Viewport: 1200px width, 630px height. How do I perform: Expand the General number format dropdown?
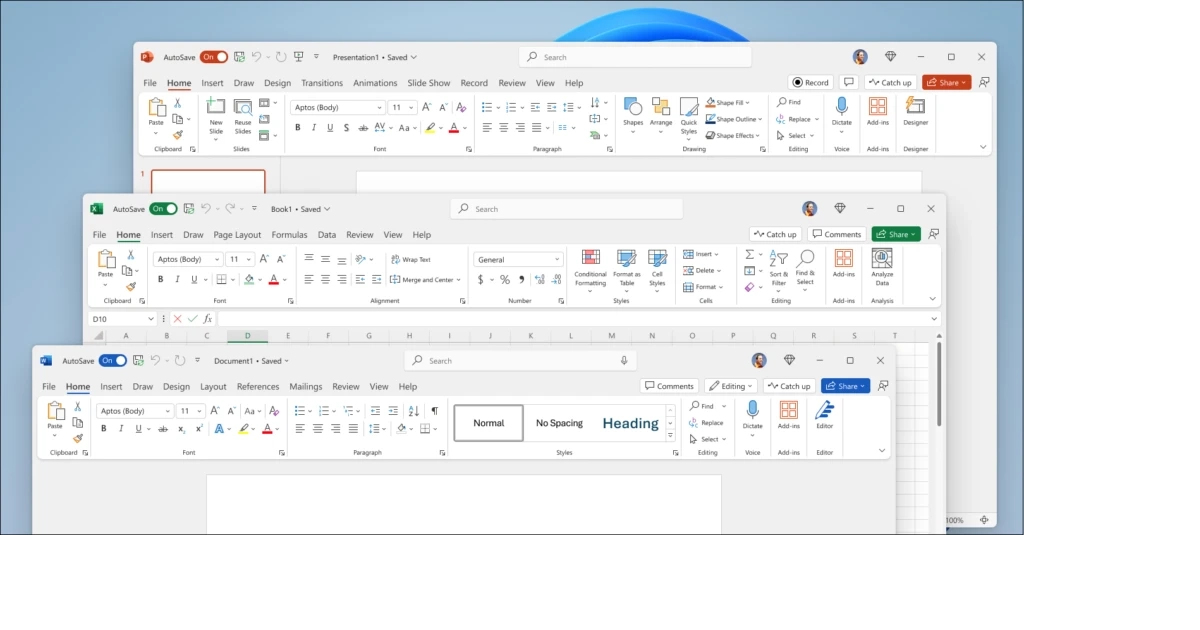(x=557, y=260)
